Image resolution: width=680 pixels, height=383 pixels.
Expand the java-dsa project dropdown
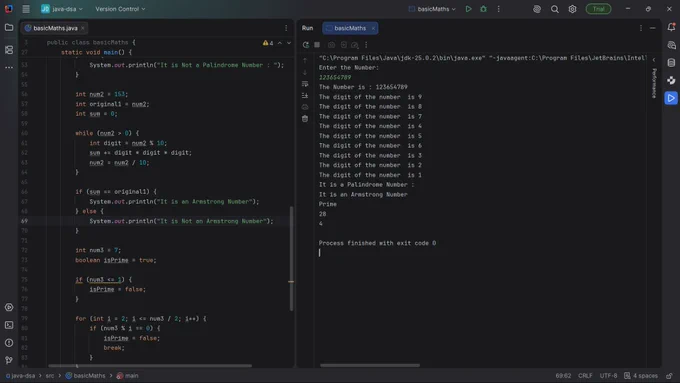[x=62, y=9]
